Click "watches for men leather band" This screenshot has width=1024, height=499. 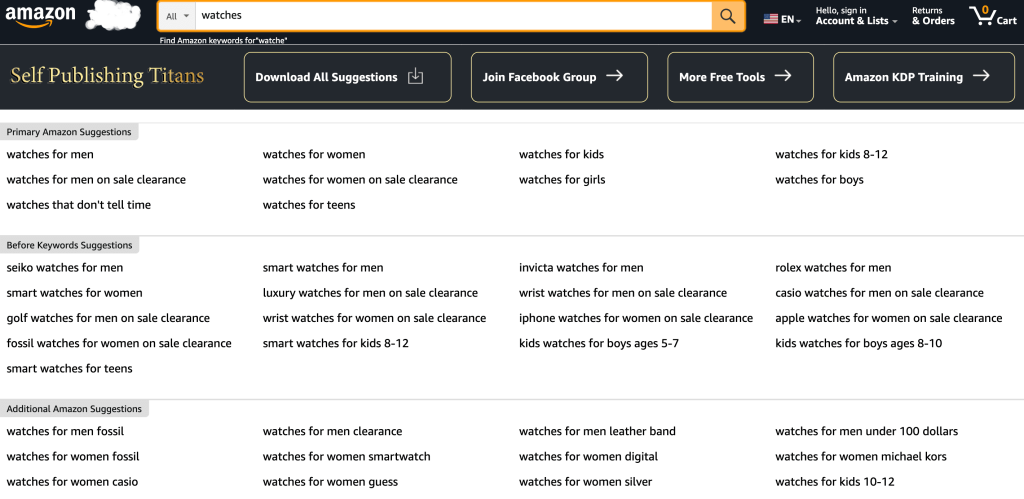[x=598, y=432]
